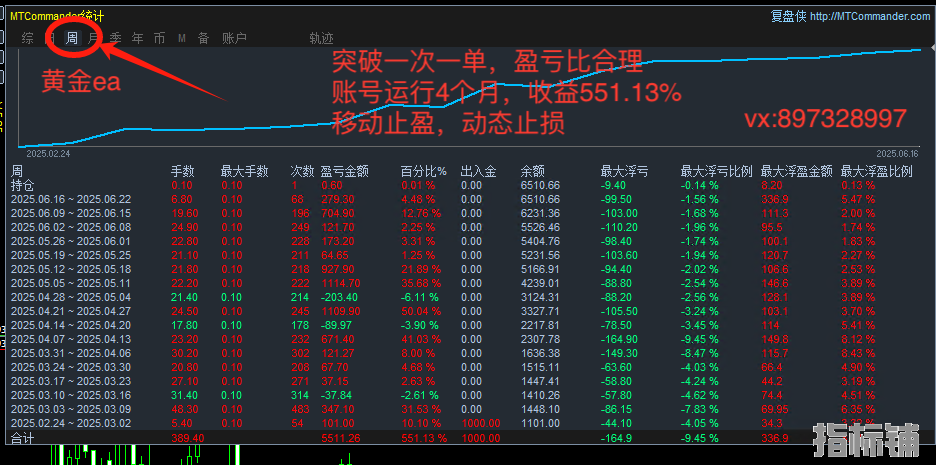The image size is (936, 465).
Task: Select the 周 weekly statistics tab
Action: tap(72, 38)
